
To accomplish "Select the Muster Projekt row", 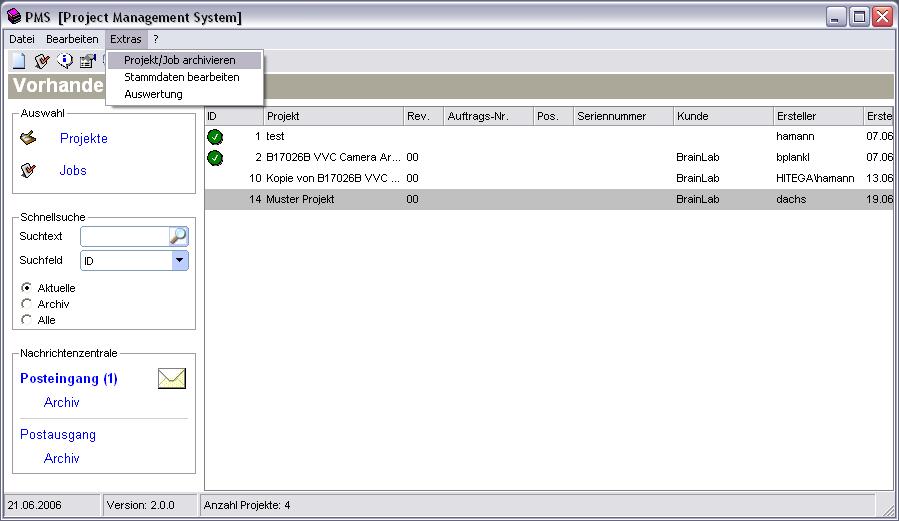I will click(x=300, y=199).
